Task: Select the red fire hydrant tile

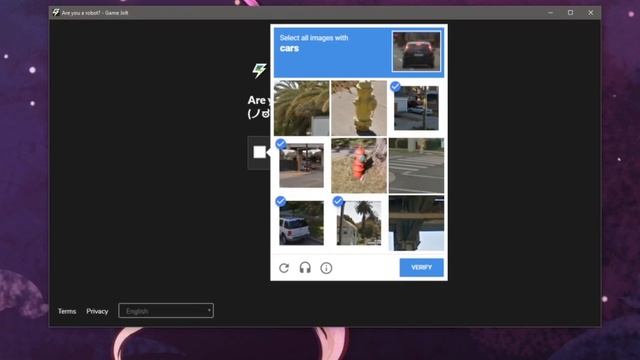Action: coord(359,165)
